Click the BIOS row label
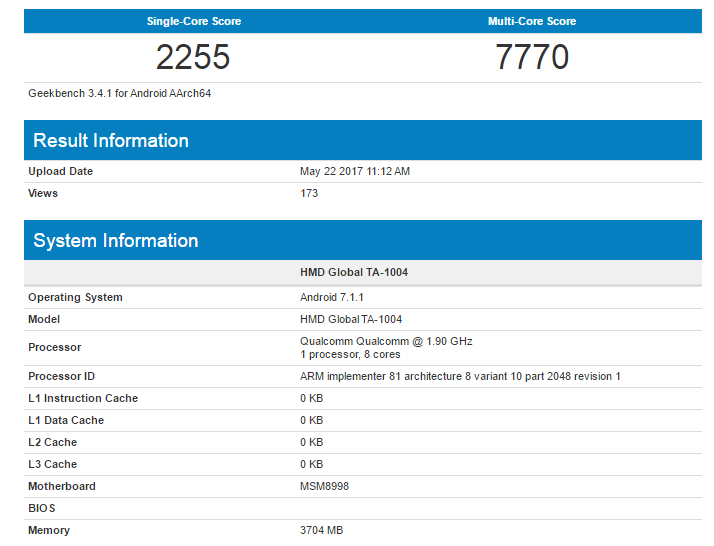This screenshot has height=546, width=714. coord(42,508)
